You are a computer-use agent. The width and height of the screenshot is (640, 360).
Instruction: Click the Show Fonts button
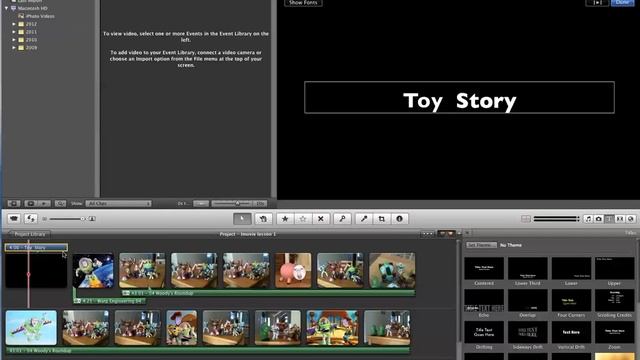(x=303, y=2)
